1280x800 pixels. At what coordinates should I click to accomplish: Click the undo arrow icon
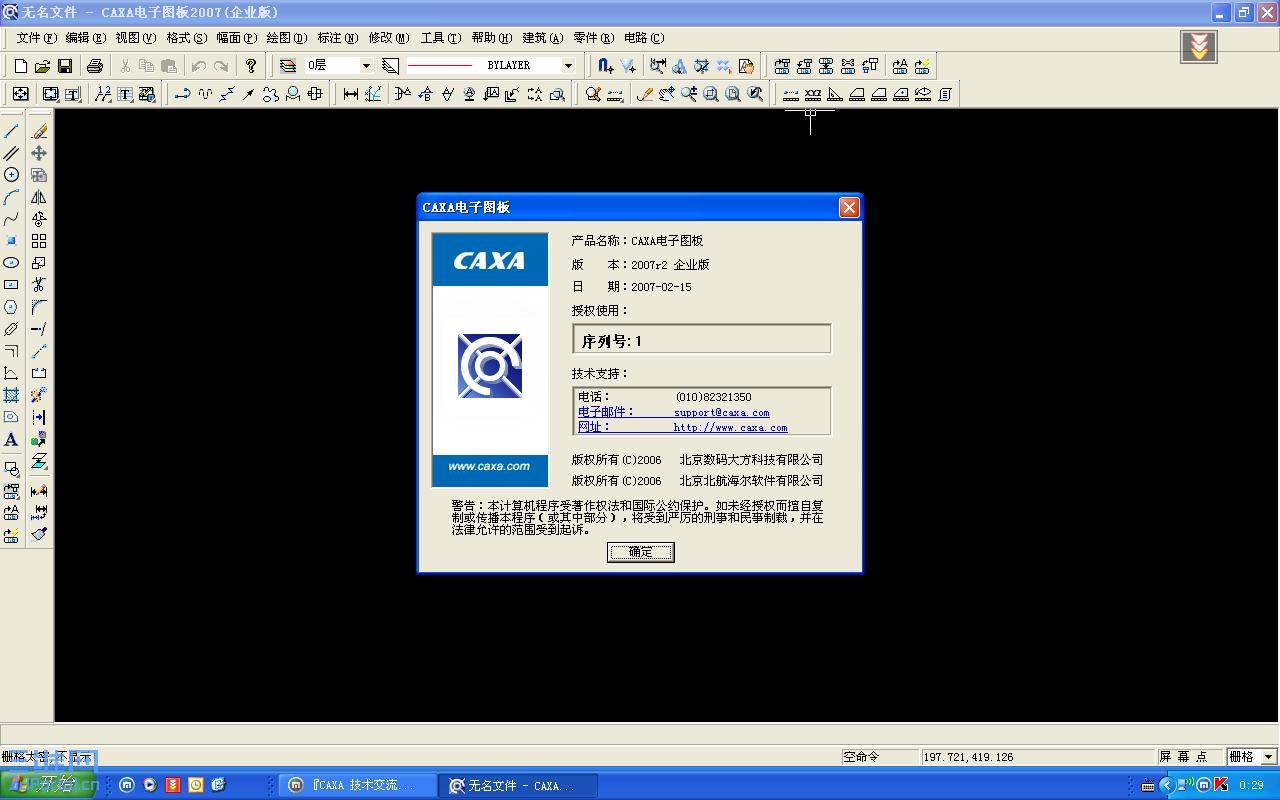pyautogui.click(x=199, y=66)
